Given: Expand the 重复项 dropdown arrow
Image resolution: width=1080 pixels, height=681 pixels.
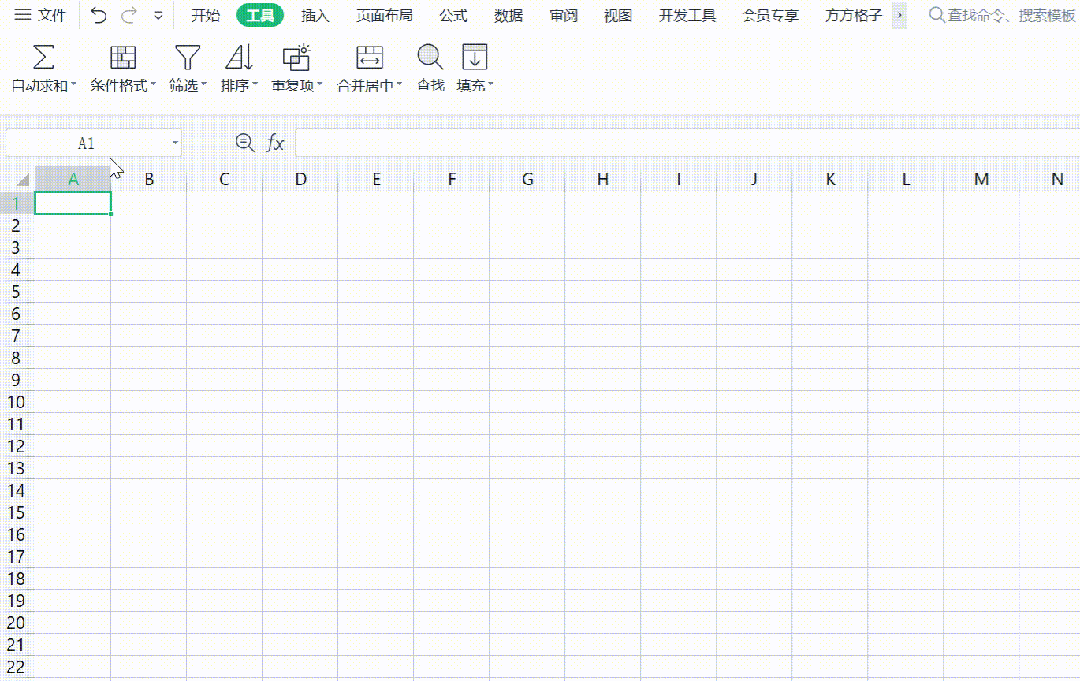Looking at the screenshot, I should [320, 85].
